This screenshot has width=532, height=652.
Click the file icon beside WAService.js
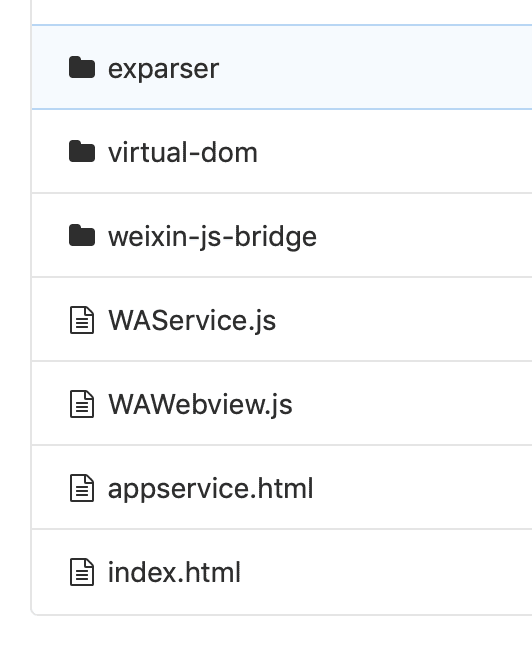82,320
